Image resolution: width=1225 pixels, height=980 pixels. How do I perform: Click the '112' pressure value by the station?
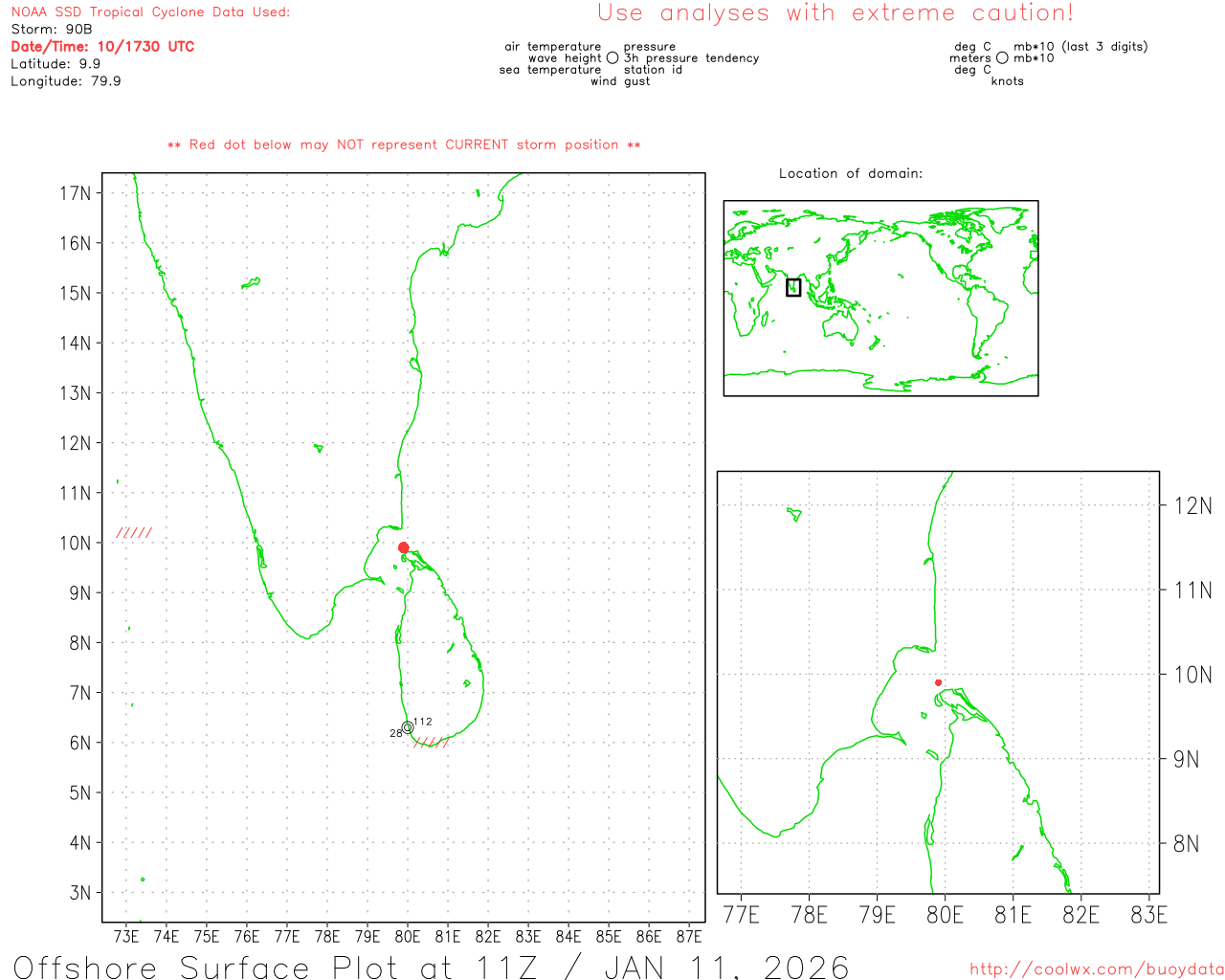click(x=423, y=722)
